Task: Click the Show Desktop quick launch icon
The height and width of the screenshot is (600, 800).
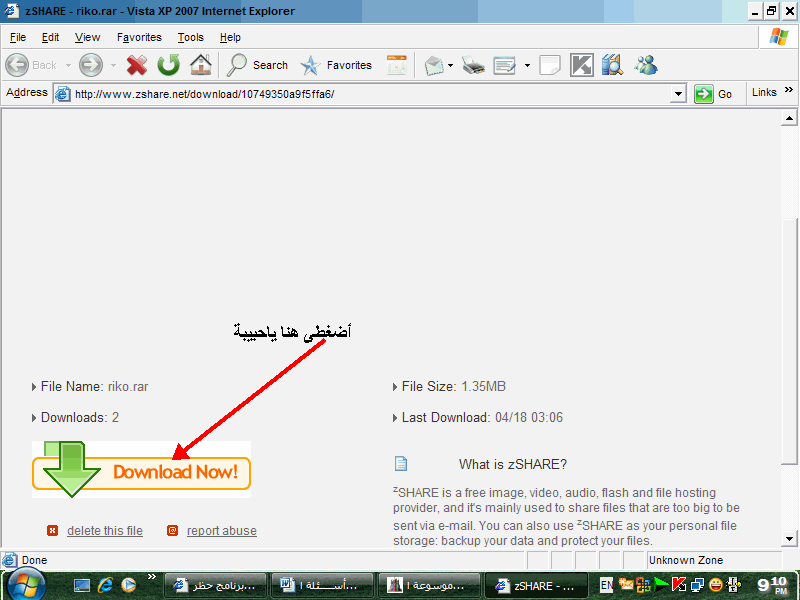Action: click(82, 585)
